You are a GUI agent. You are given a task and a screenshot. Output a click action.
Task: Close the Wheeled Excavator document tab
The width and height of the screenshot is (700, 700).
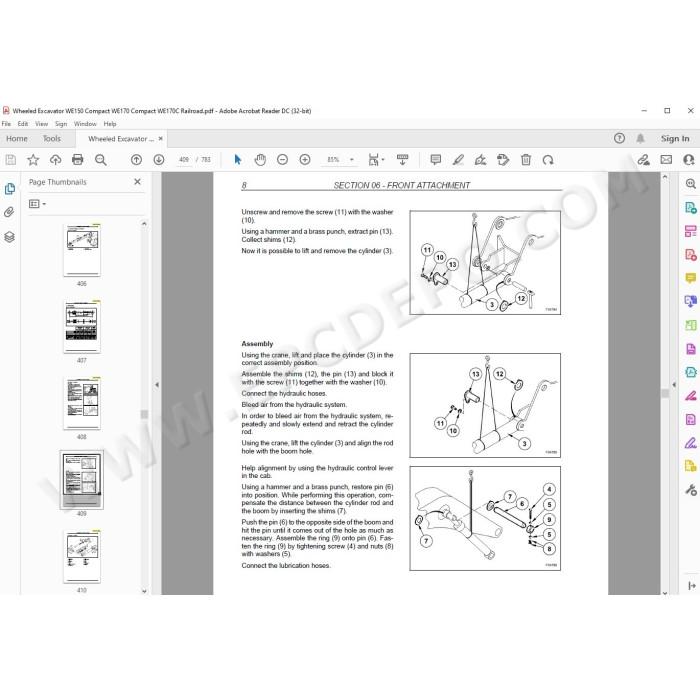click(161, 138)
